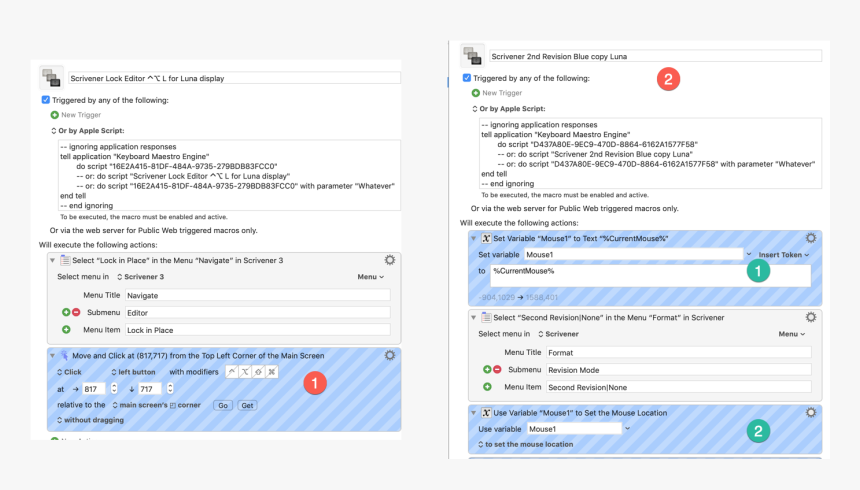Collapse the Select Second Revision|None action
The width and height of the screenshot is (860, 490).
(x=474, y=317)
